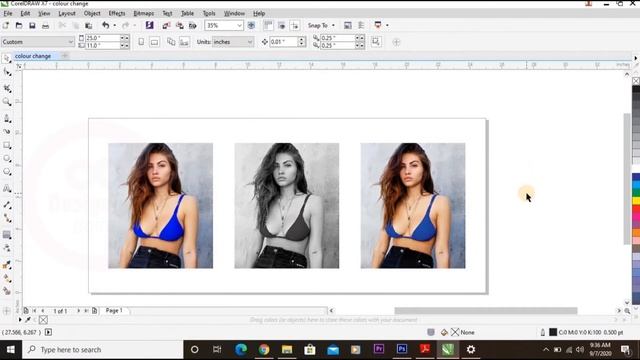Image resolution: width=640 pixels, height=360 pixels.
Task: Toggle Show Guidelines button
Action: (x=295, y=25)
